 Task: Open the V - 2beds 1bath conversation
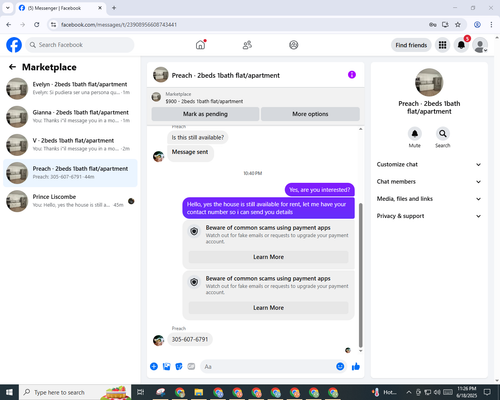pos(70,145)
